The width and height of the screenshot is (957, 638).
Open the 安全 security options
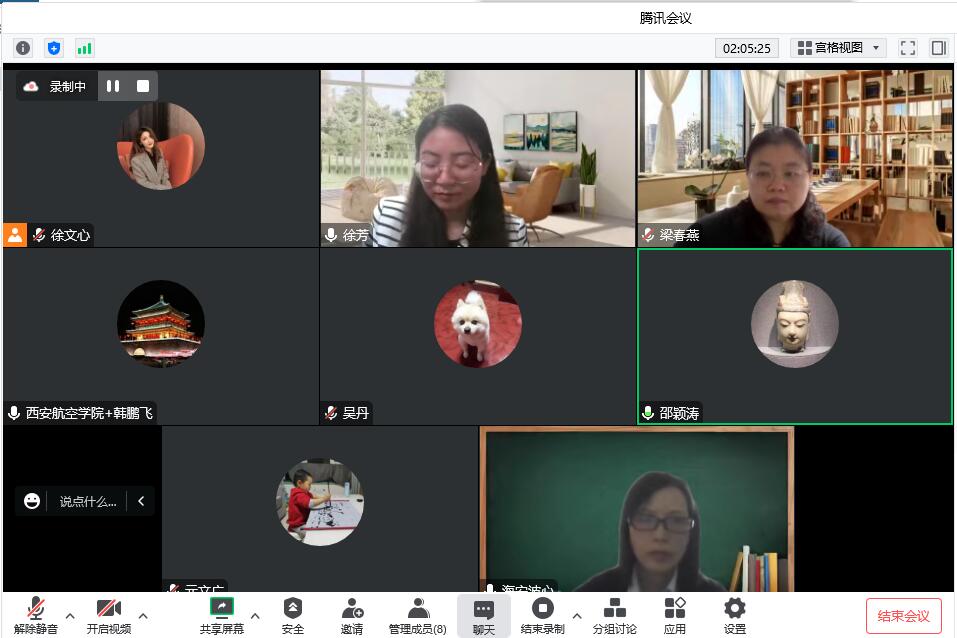(x=292, y=614)
